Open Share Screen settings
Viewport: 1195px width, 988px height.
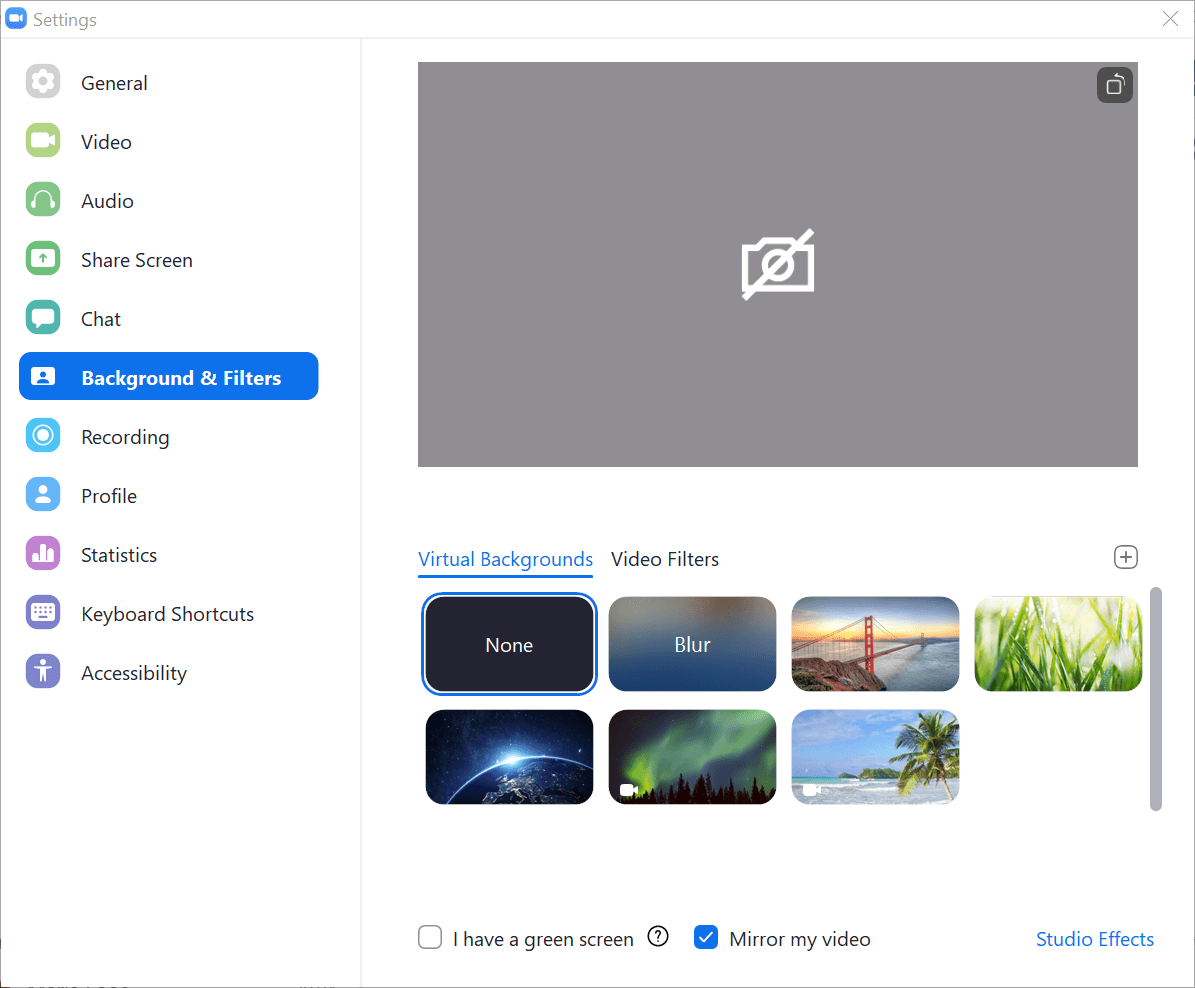136,259
